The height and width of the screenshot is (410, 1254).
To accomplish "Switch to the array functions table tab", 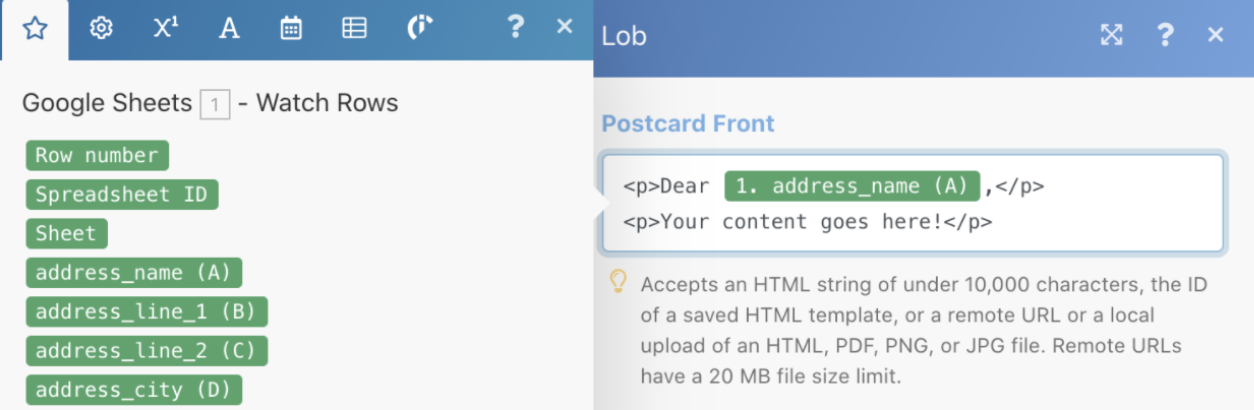I will click(x=354, y=29).
